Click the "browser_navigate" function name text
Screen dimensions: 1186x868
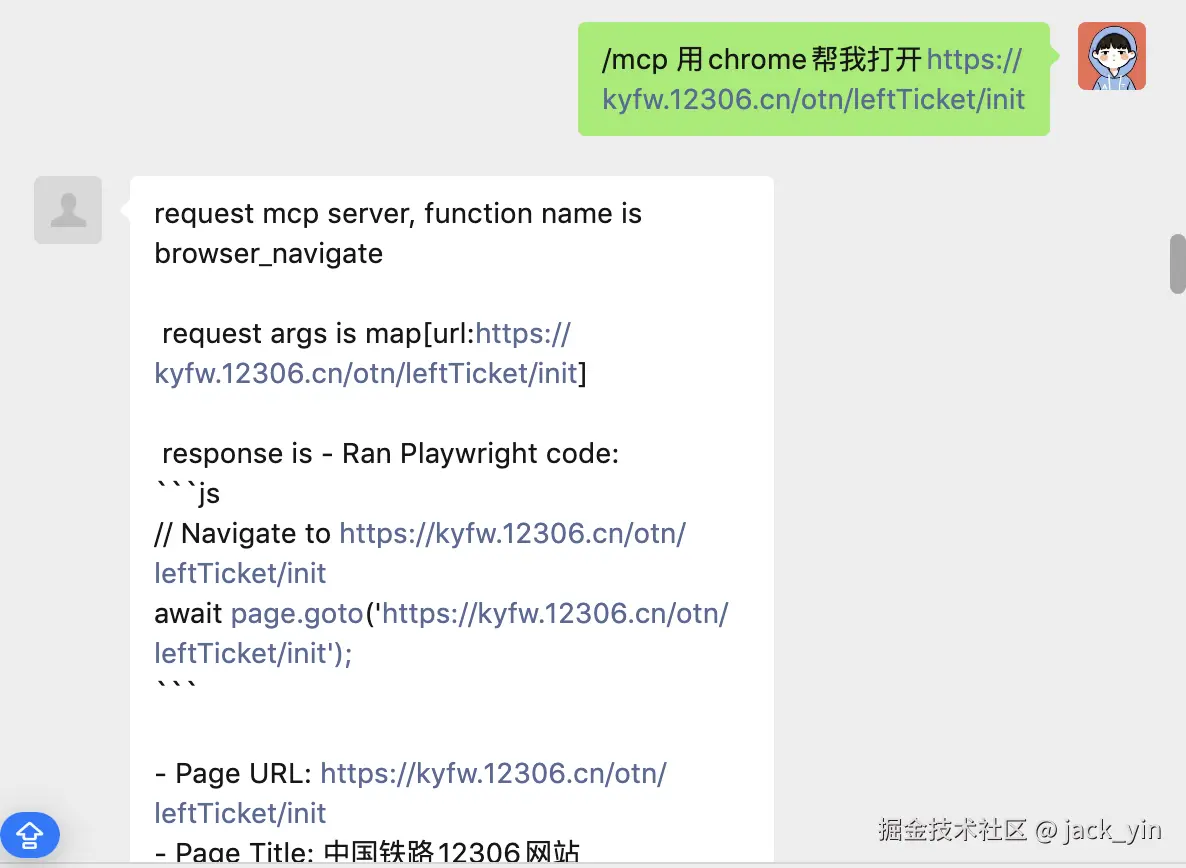tap(268, 253)
